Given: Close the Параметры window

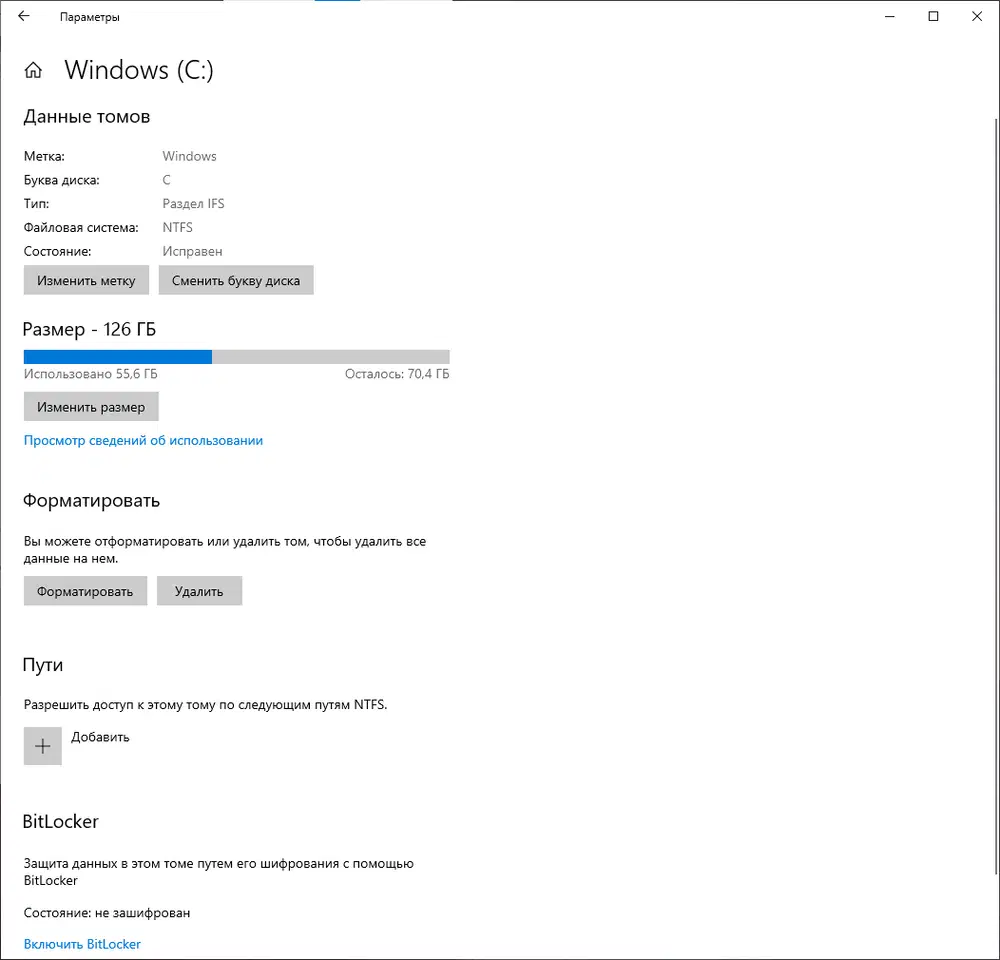Looking at the screenshot, I should pos(976,17).
